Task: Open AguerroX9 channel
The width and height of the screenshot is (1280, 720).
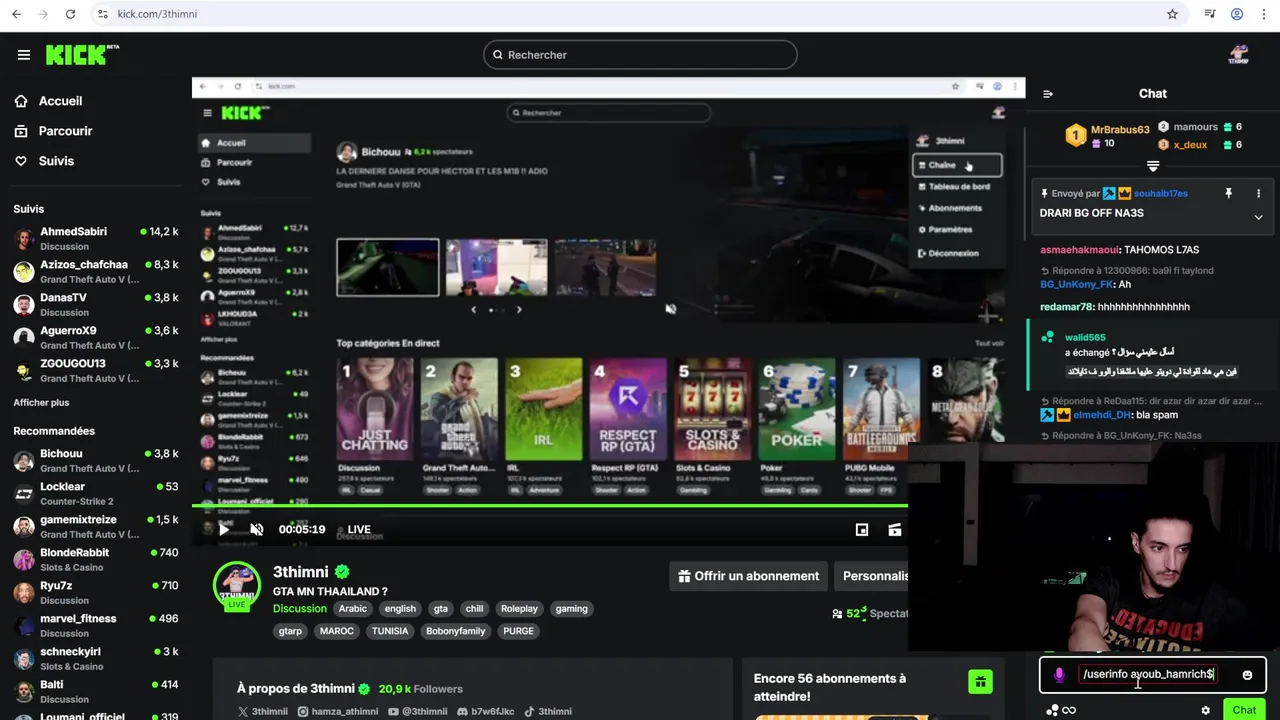Action: pos(96,337)
